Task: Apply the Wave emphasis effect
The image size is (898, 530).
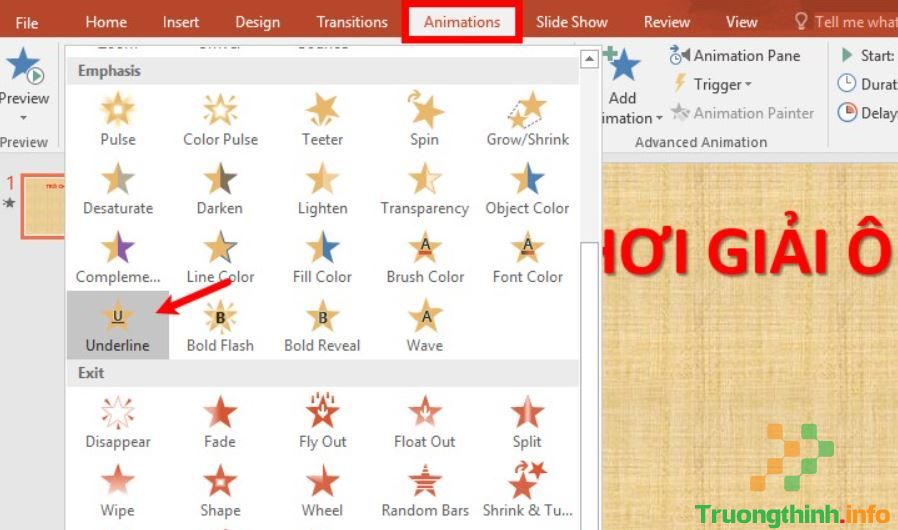Action: pos(424,325)
